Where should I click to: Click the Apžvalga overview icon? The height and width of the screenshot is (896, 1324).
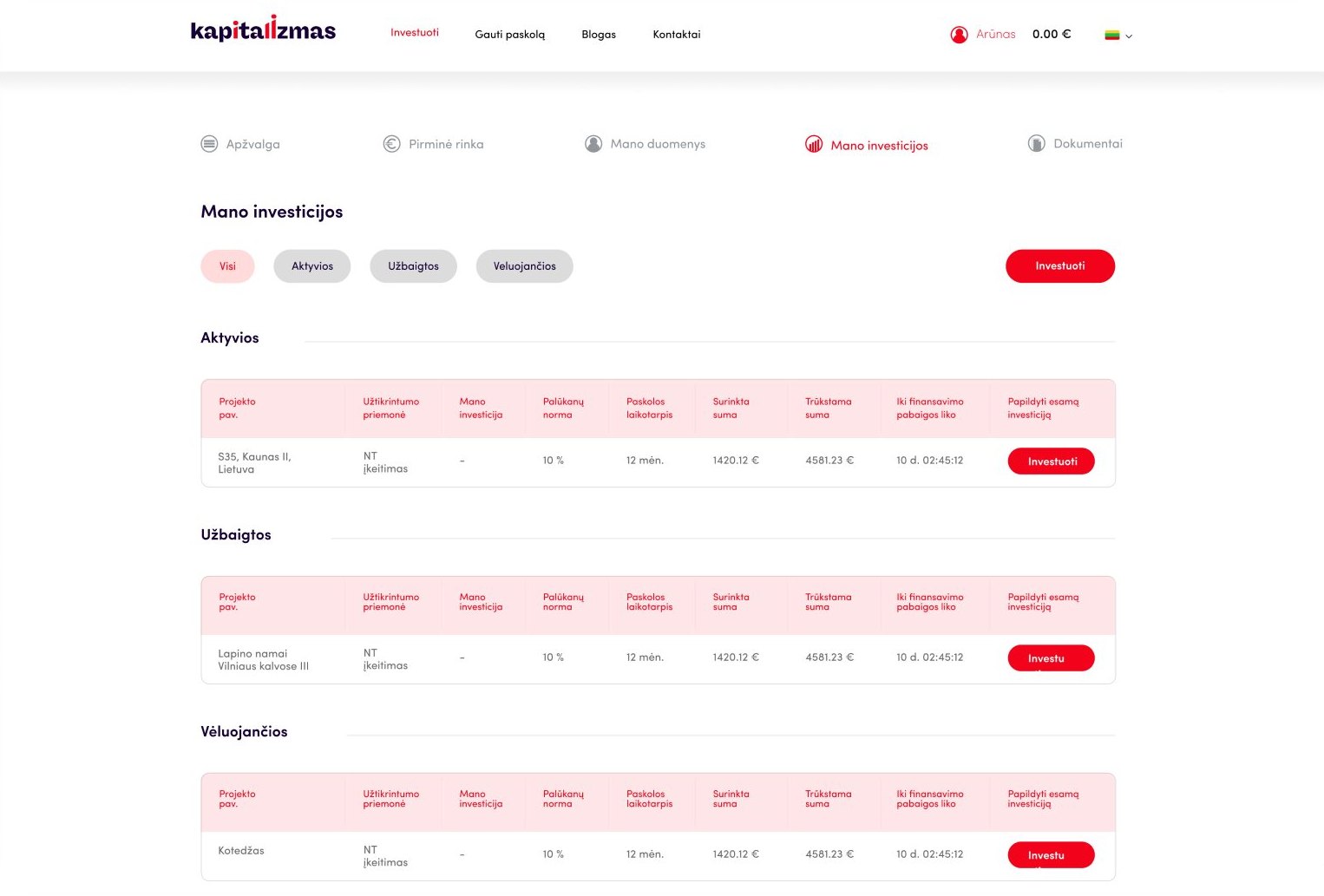[x=209, y=144]
